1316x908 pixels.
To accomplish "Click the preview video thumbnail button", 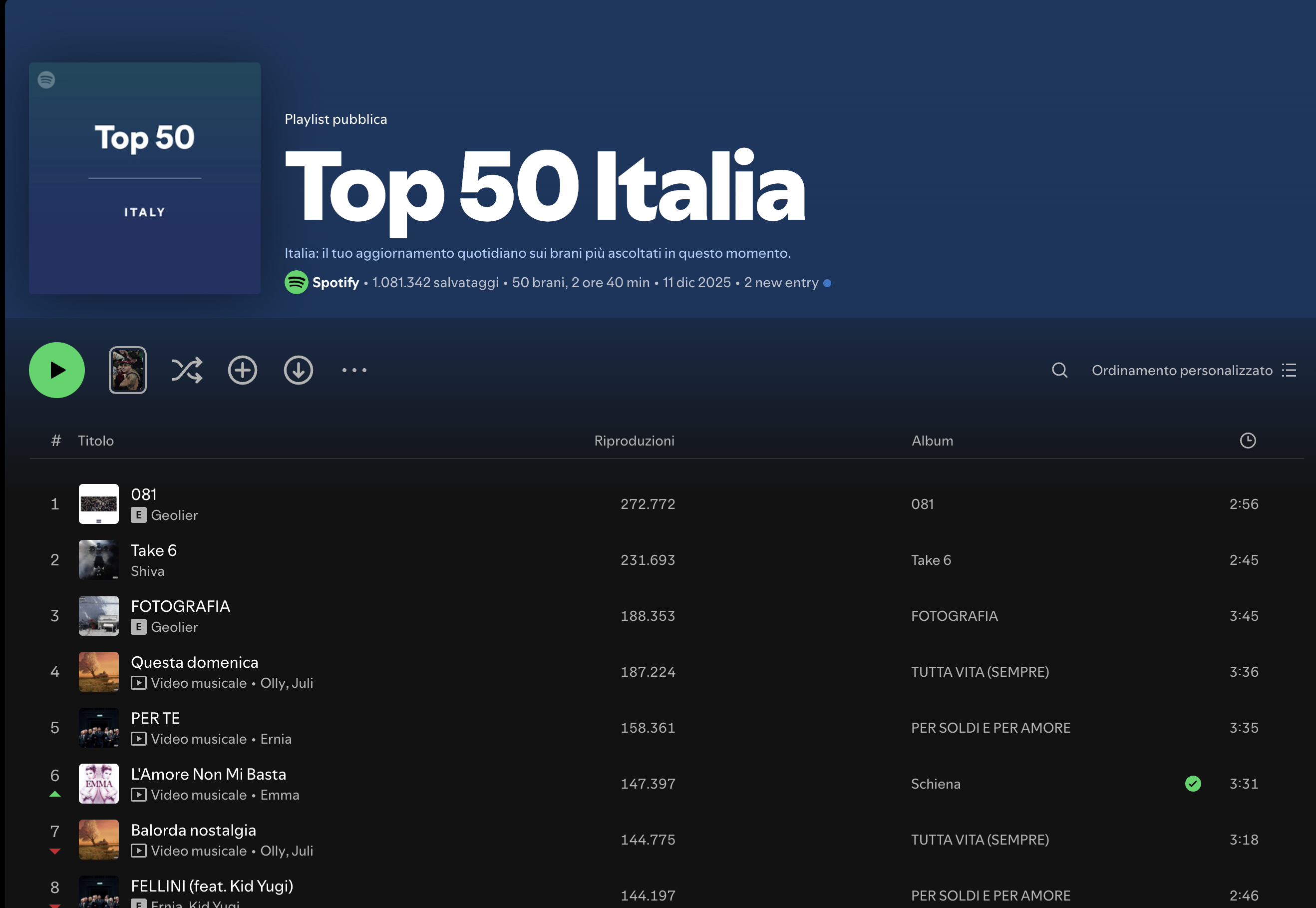I will 128,371.
